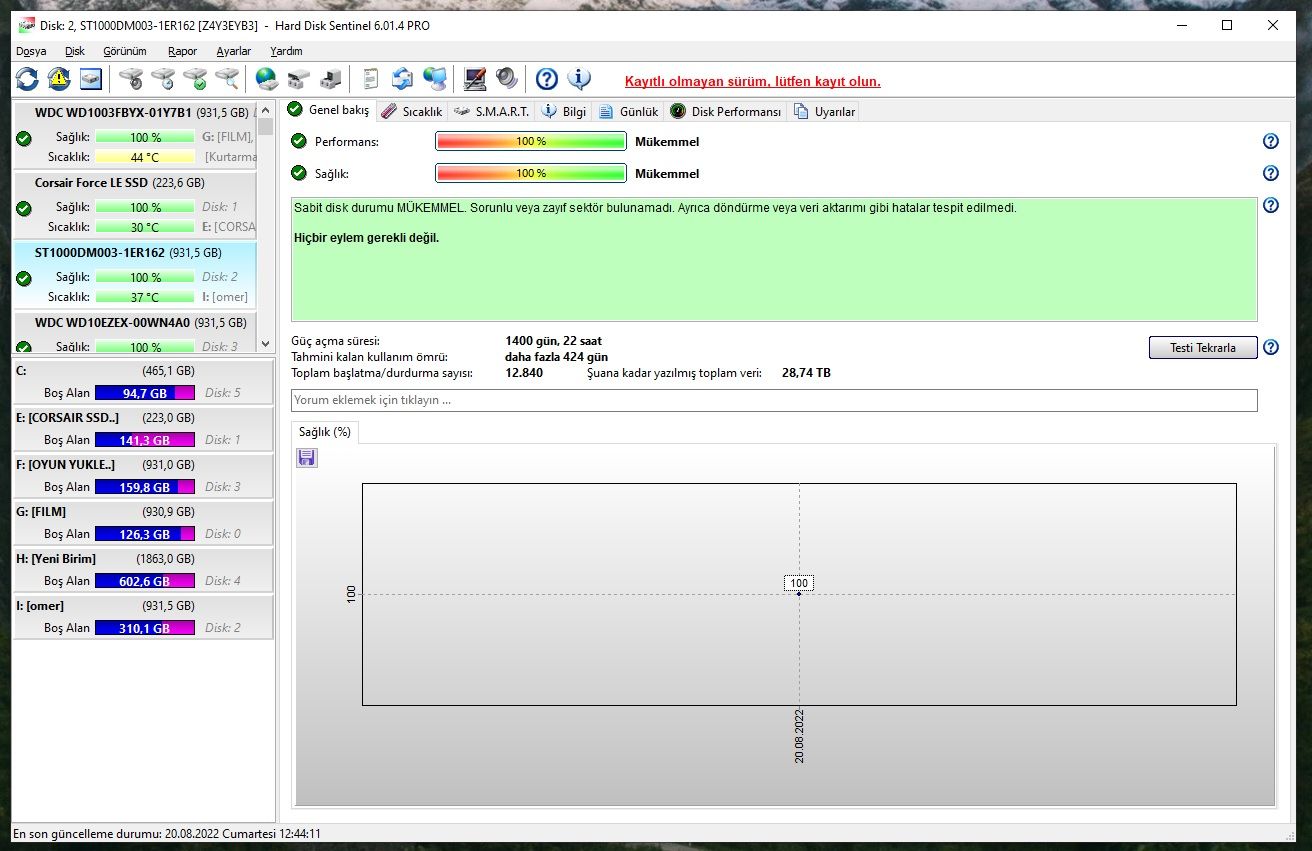Click the globe with disk toolbar icon
This screenshot has width=1312, height=851.
click(266, 79)
